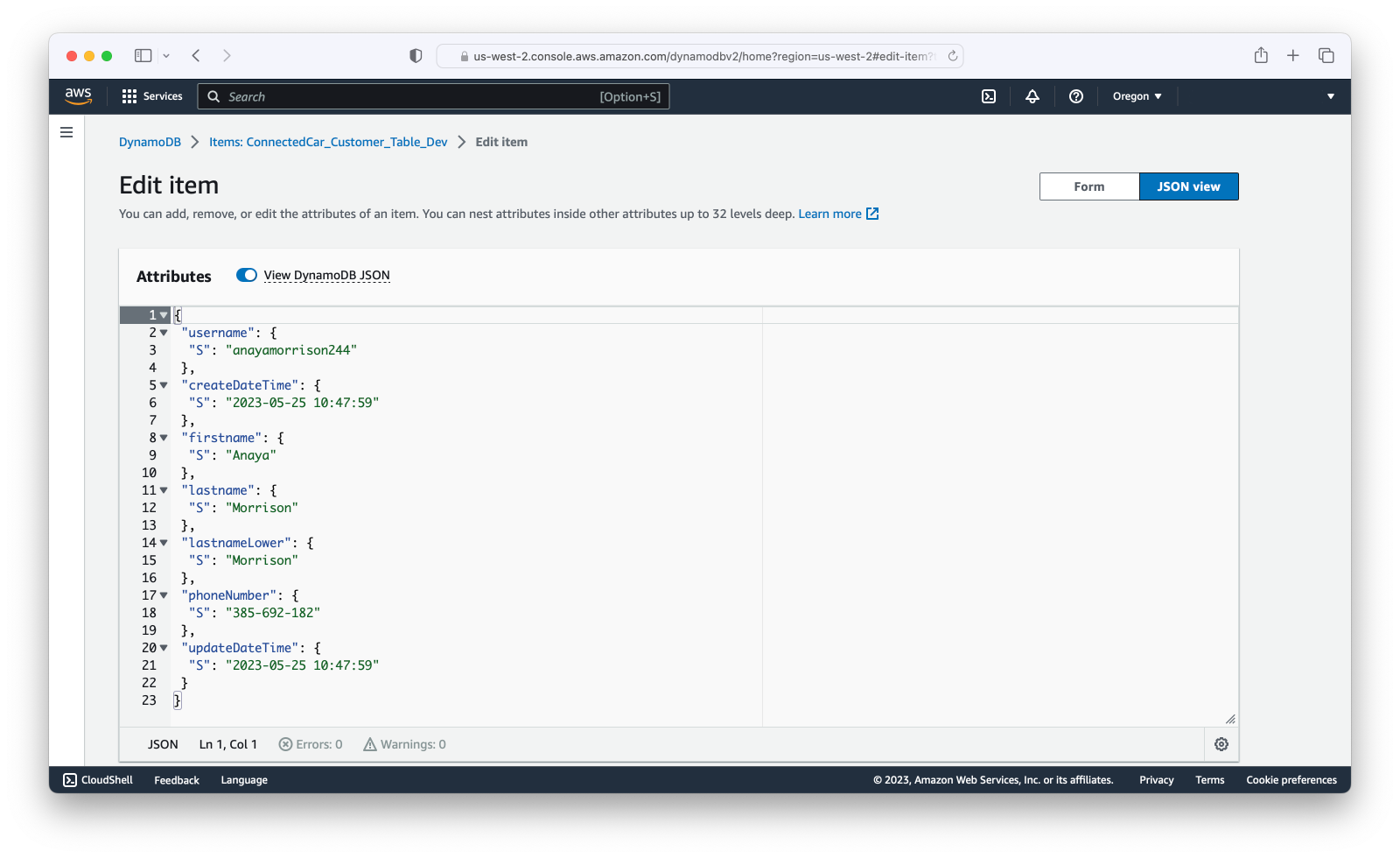Image resolution: width=1400 pixels, height=858 pixels.
Task: Switch to the JSON view tab
Action: (x=1188, y=186)
